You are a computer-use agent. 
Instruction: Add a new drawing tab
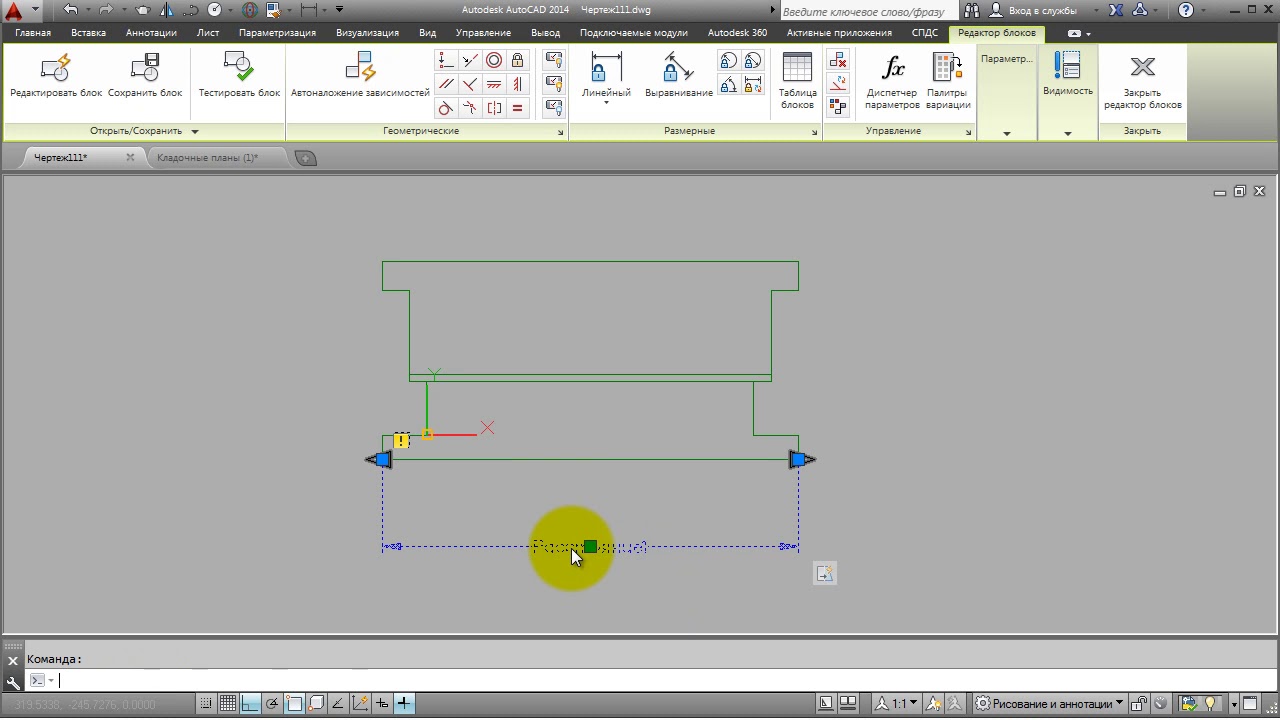click(306, 158)
